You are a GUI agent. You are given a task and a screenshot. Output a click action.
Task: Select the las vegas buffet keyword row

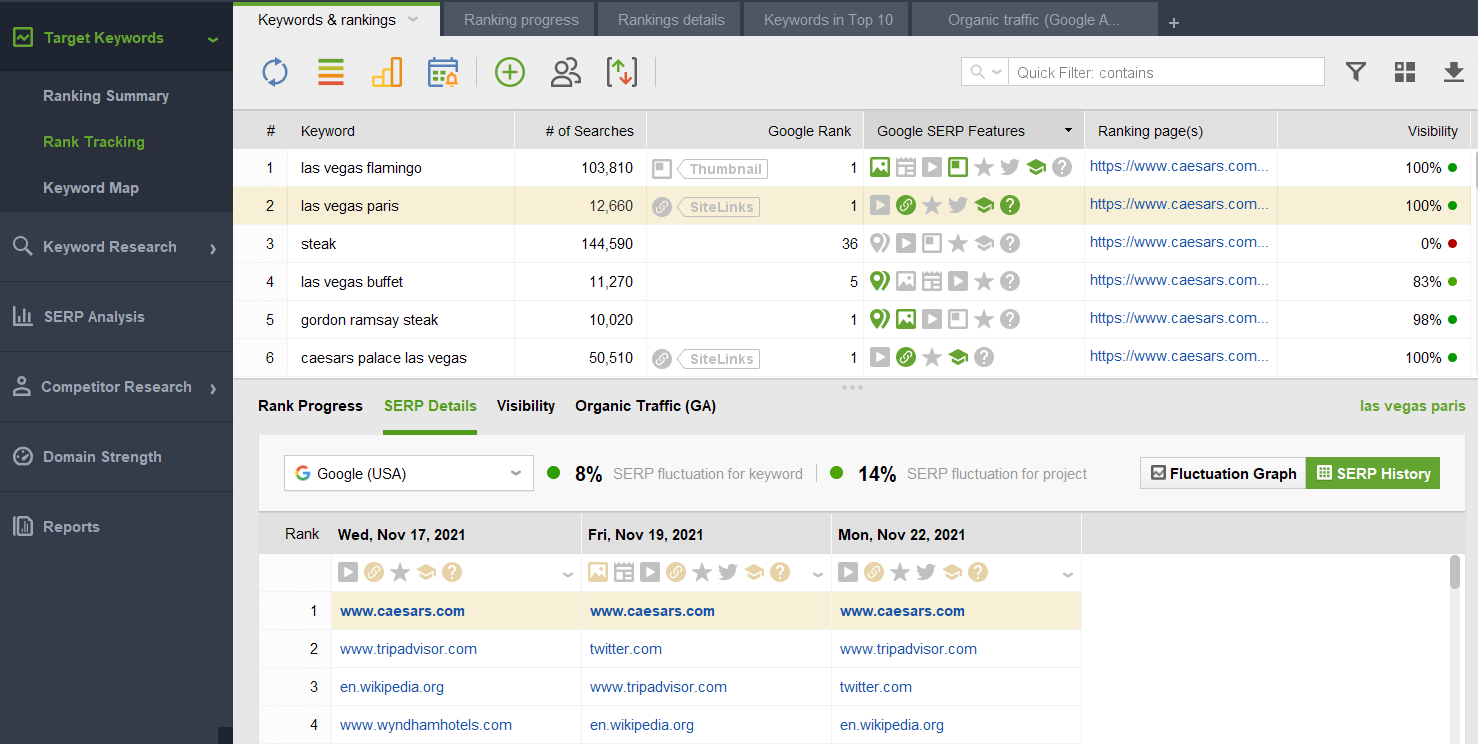(852, 282)
